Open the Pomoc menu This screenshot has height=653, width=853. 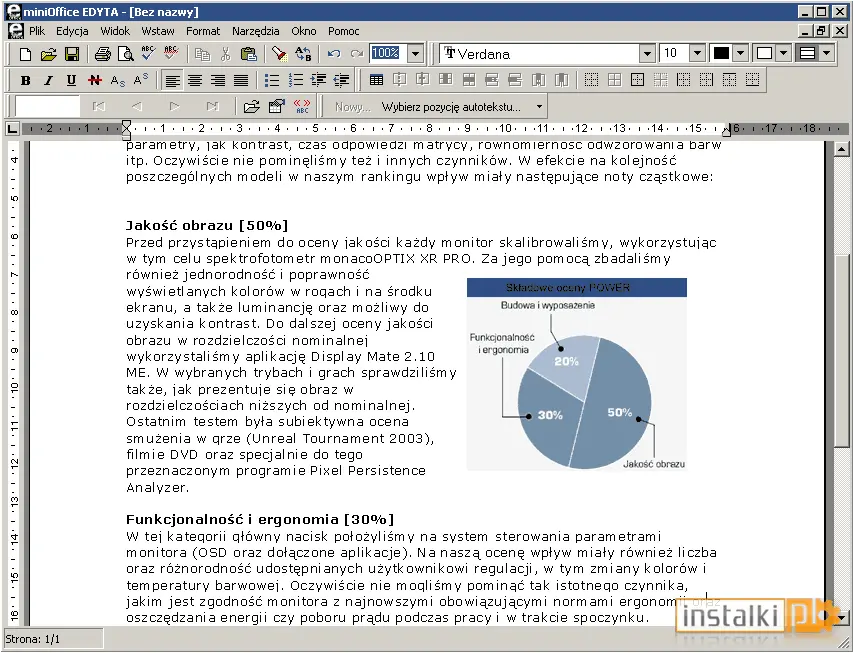(343, 31)
